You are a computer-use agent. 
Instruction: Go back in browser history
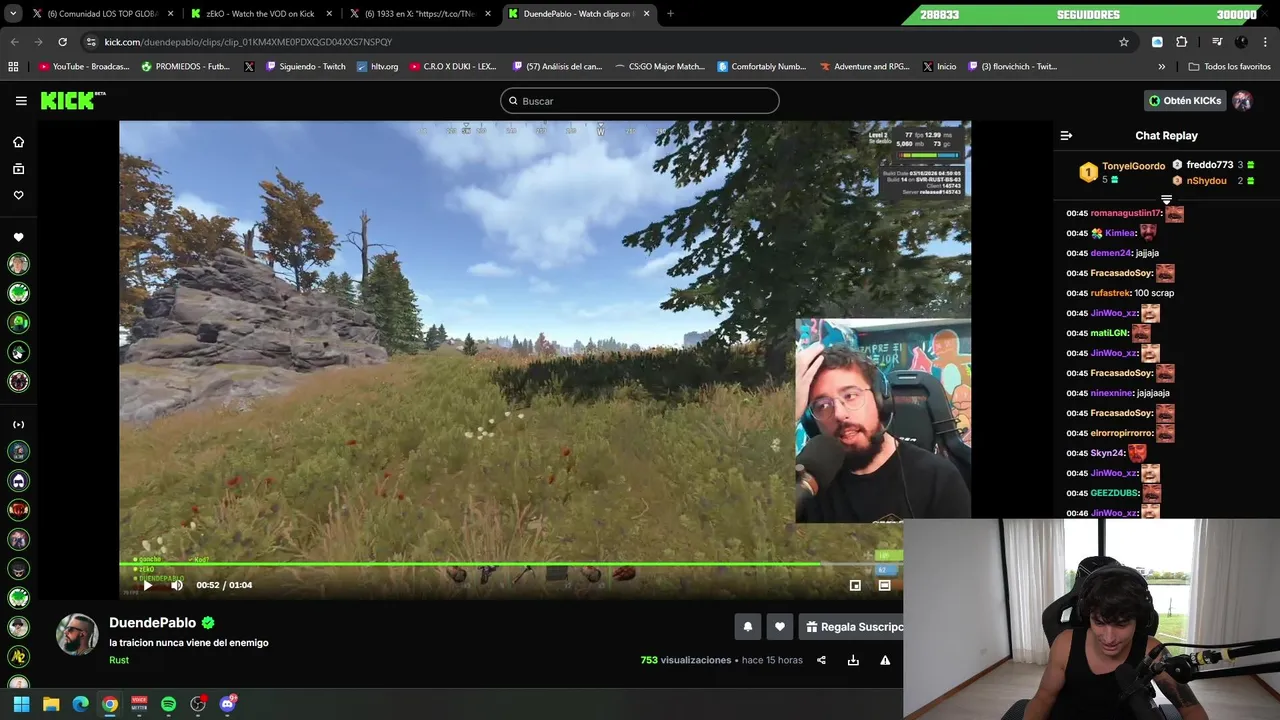click(x=14, y=42)
